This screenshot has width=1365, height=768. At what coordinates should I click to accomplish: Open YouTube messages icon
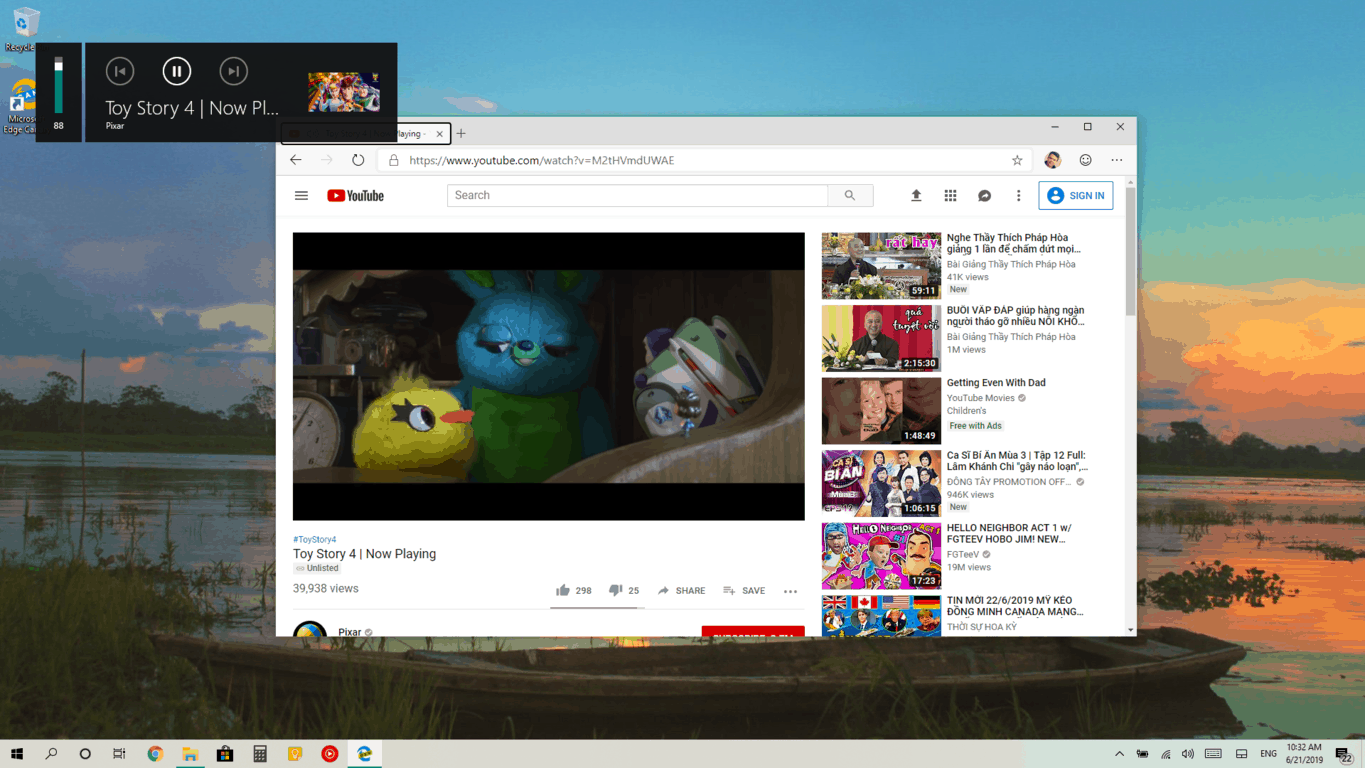984,196
